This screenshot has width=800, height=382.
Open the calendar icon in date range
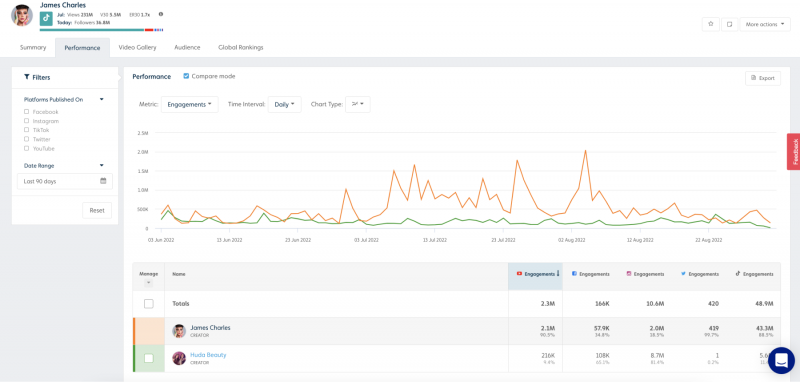(103, 181)
